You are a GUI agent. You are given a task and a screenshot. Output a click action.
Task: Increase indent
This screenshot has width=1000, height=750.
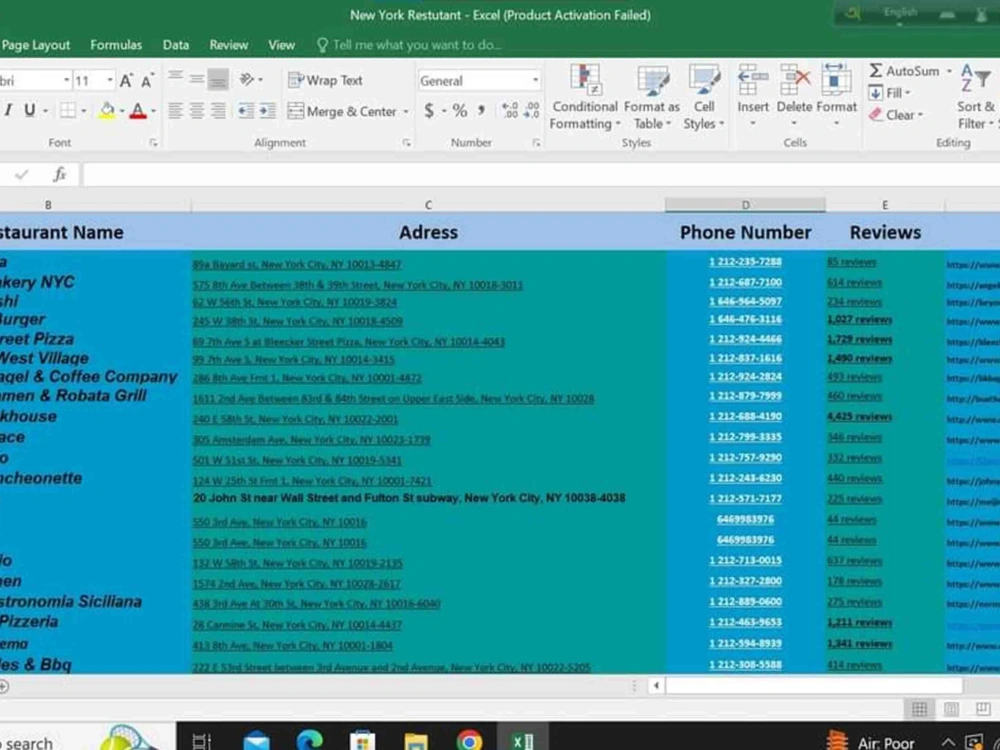click(268, 111)
